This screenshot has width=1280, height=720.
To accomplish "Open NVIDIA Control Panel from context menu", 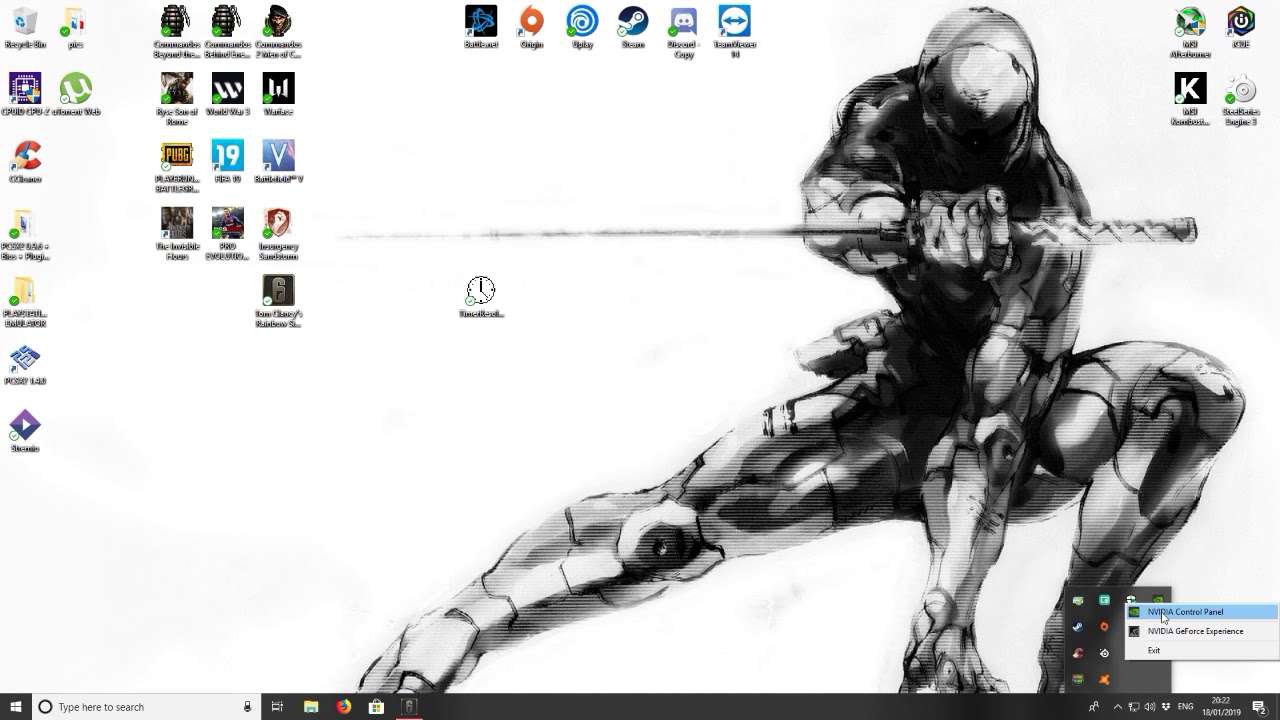I will click(x=1202, y=612).
